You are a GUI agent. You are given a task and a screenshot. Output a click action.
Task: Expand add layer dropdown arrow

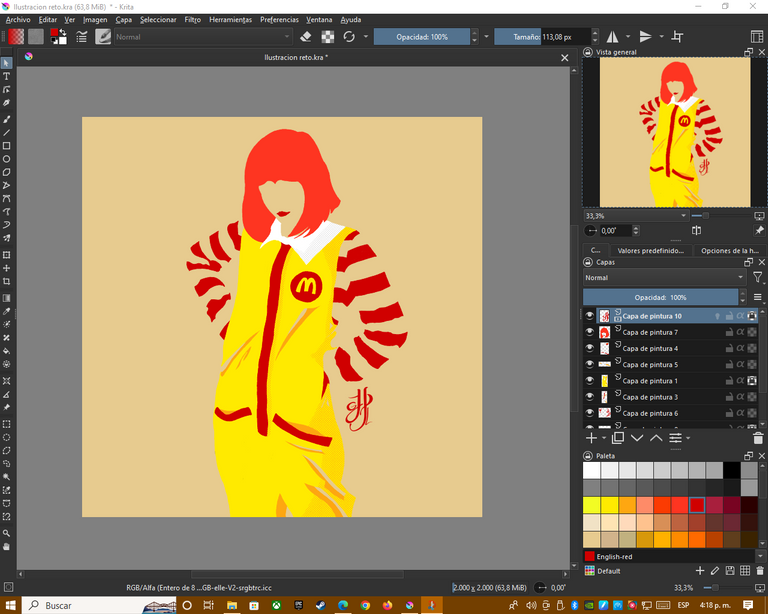click(x=604, y=438)
